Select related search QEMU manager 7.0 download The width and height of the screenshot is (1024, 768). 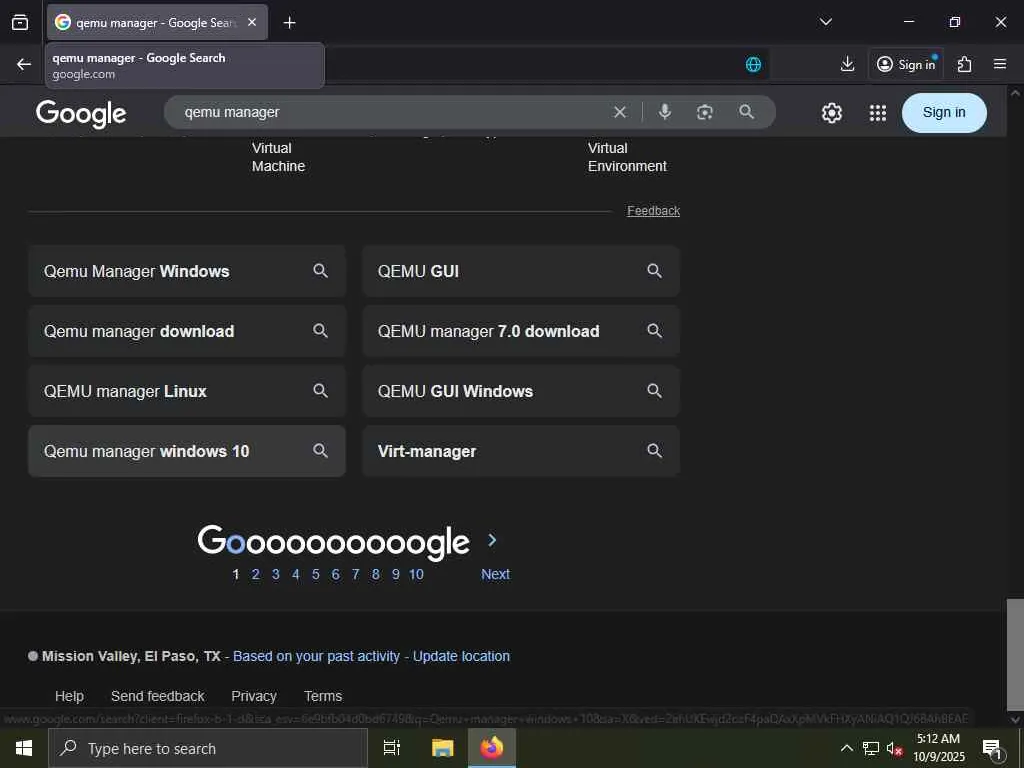click(x=520, y=331)
